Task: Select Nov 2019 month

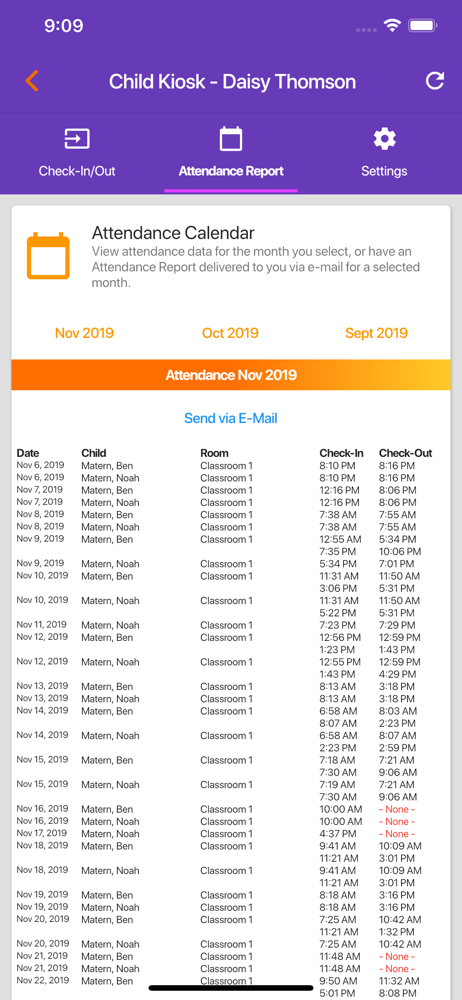Action: pyautogui.click(x=84, y=333)
